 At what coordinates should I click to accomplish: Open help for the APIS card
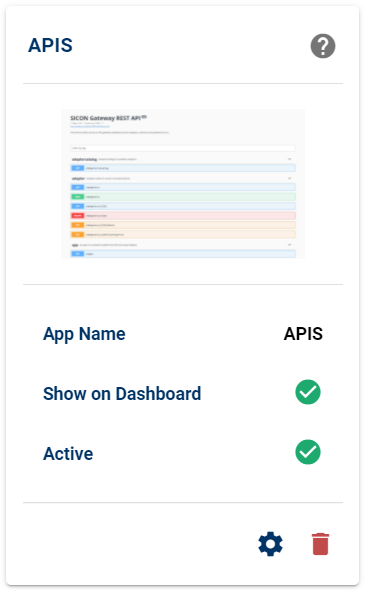click(x=323, y=46)
